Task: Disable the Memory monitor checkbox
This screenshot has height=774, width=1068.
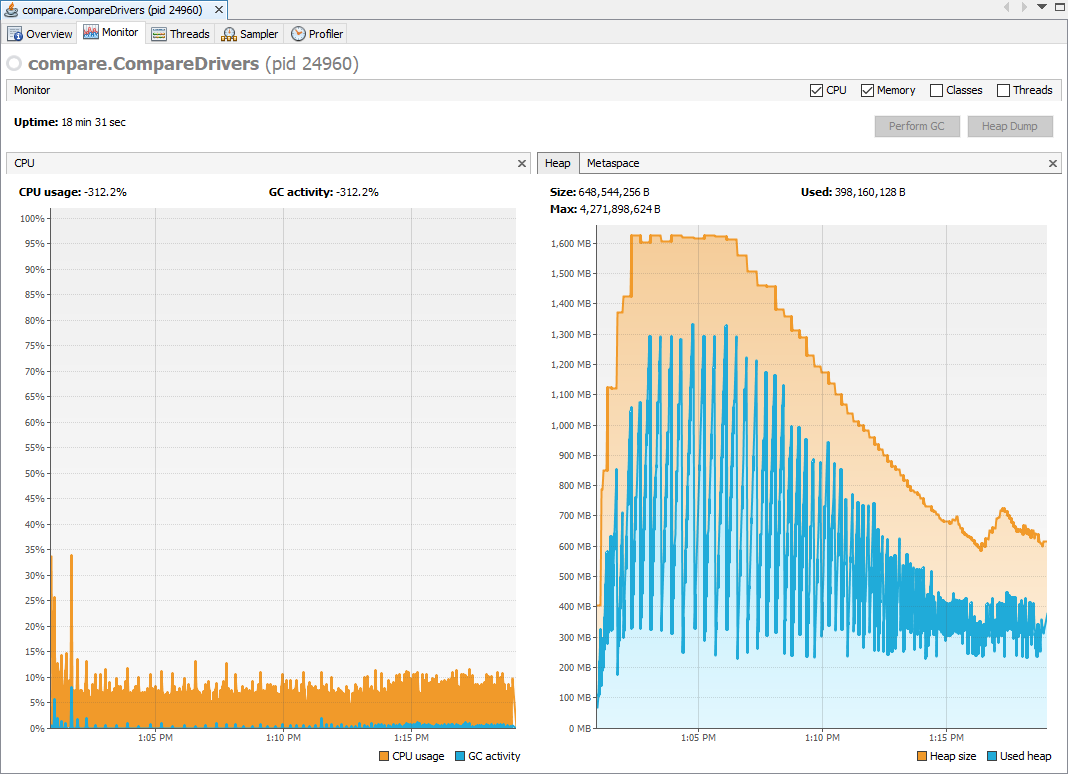Action: tap(866, 90)
